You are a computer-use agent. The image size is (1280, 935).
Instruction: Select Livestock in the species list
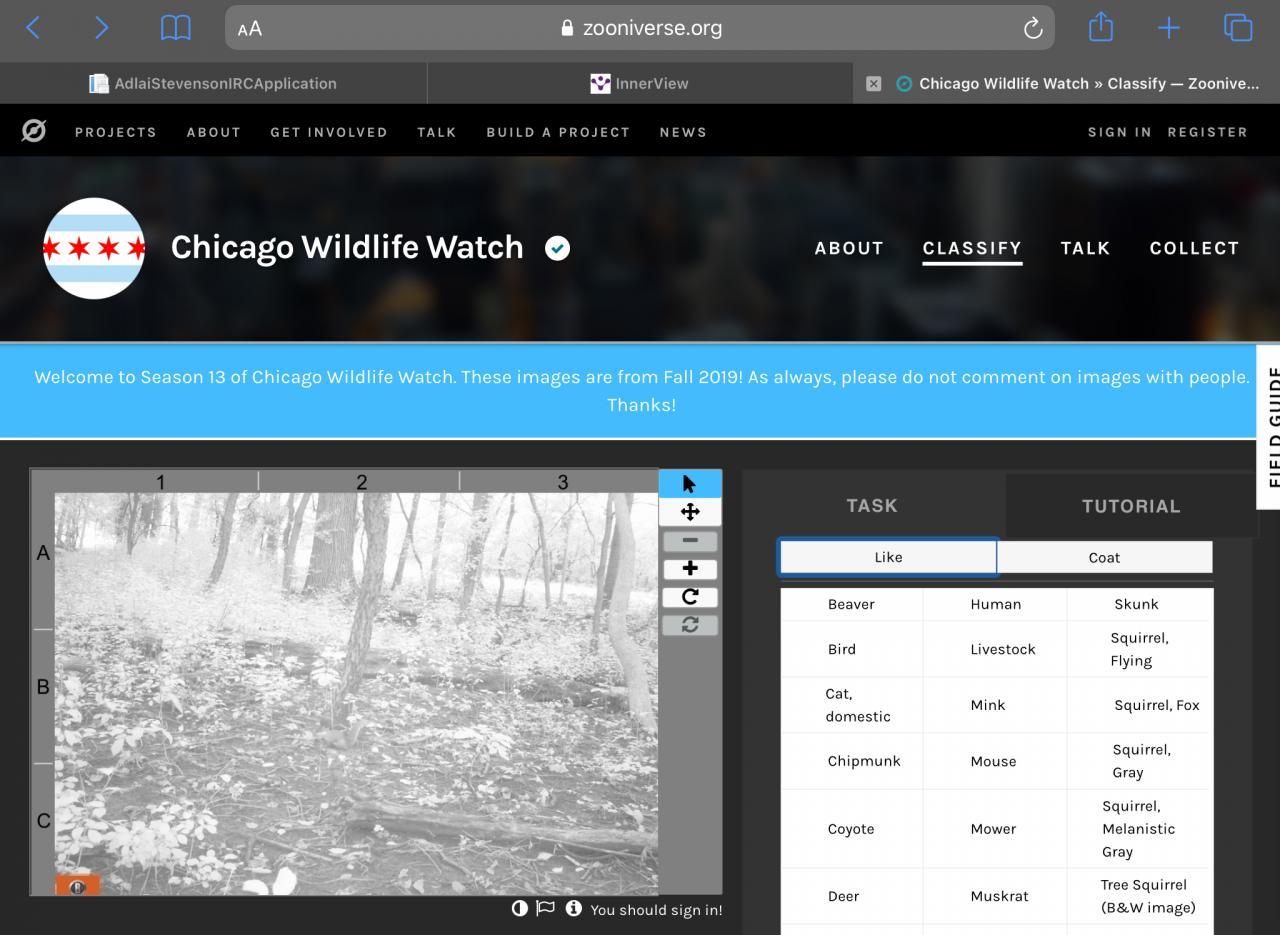995,649
